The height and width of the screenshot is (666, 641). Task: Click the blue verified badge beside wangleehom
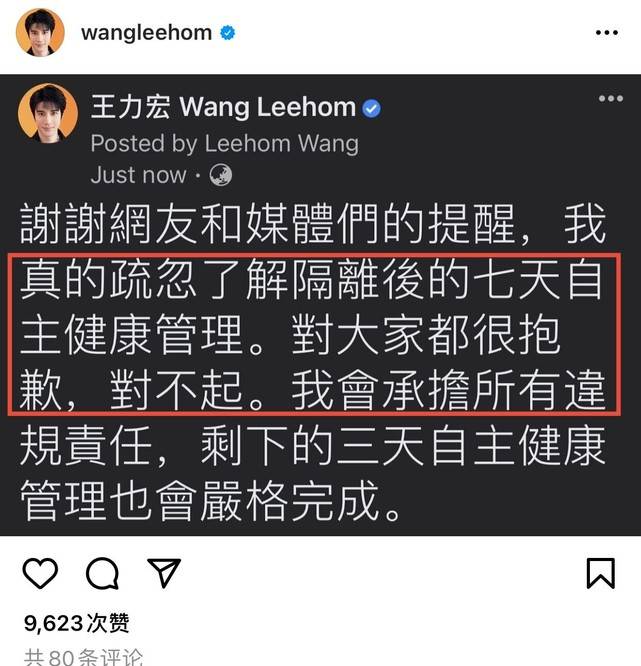[x=228, y=33]
